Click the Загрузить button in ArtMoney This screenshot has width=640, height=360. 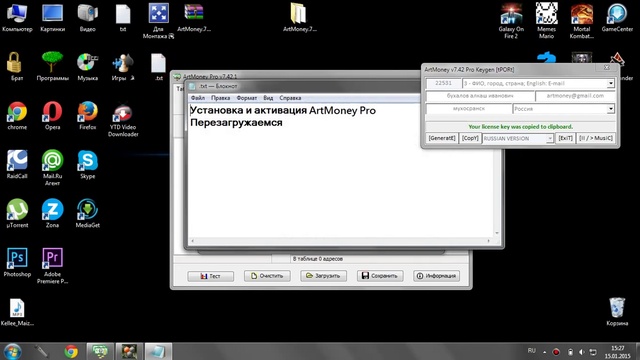coord(323,276)
